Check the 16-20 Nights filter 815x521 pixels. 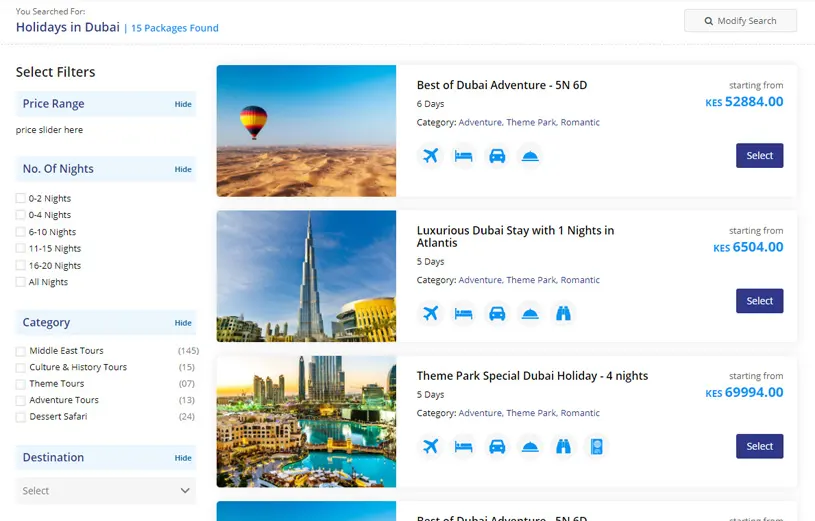21,265
